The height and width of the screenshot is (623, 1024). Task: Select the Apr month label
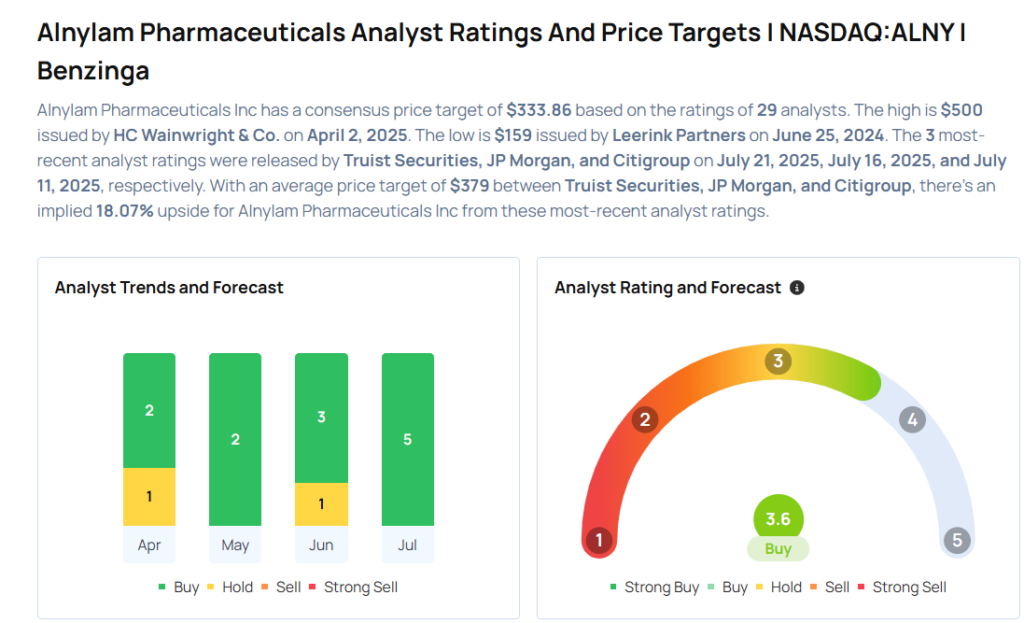[149, 545]
